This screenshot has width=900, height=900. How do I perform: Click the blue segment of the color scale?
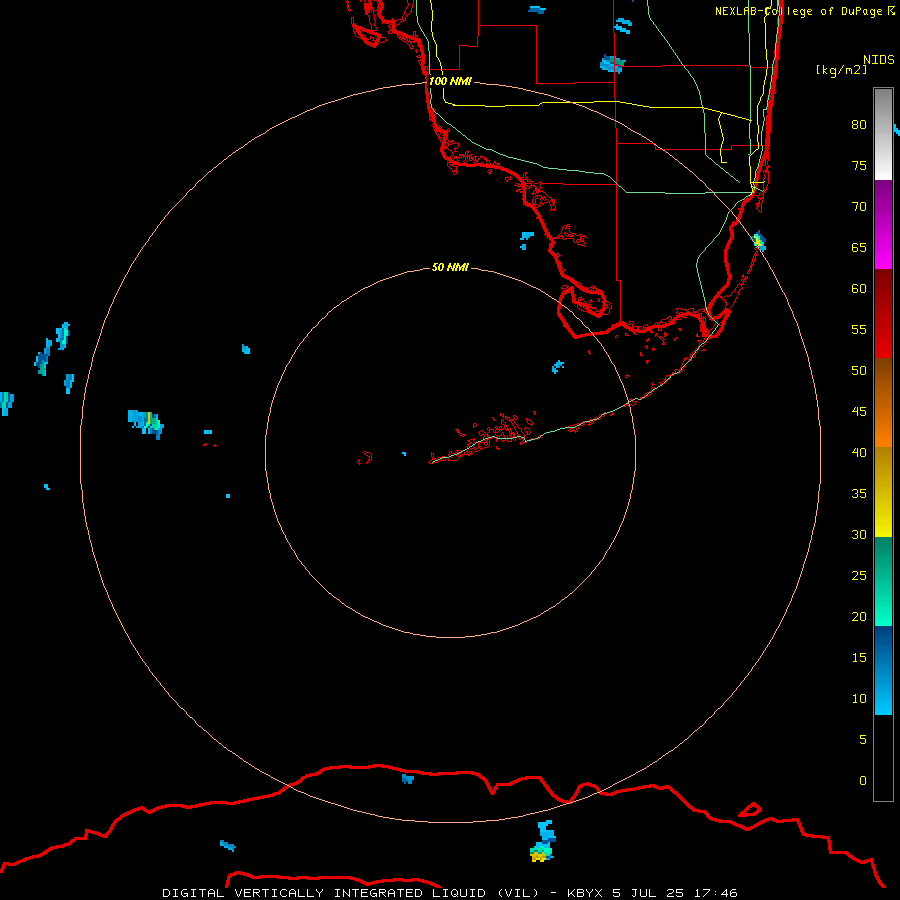(x=883, y=670)
